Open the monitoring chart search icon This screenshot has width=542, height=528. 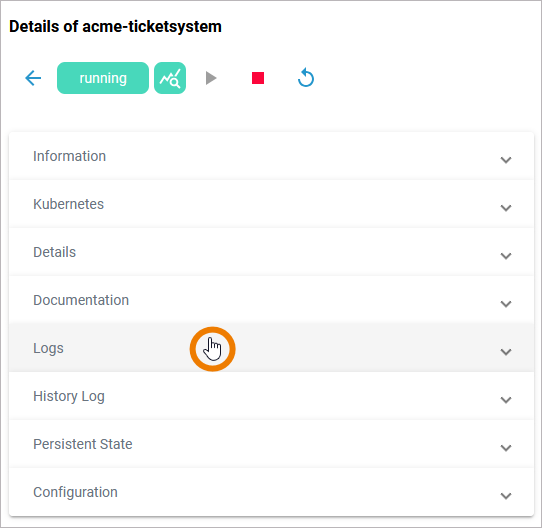click(170, 78)
